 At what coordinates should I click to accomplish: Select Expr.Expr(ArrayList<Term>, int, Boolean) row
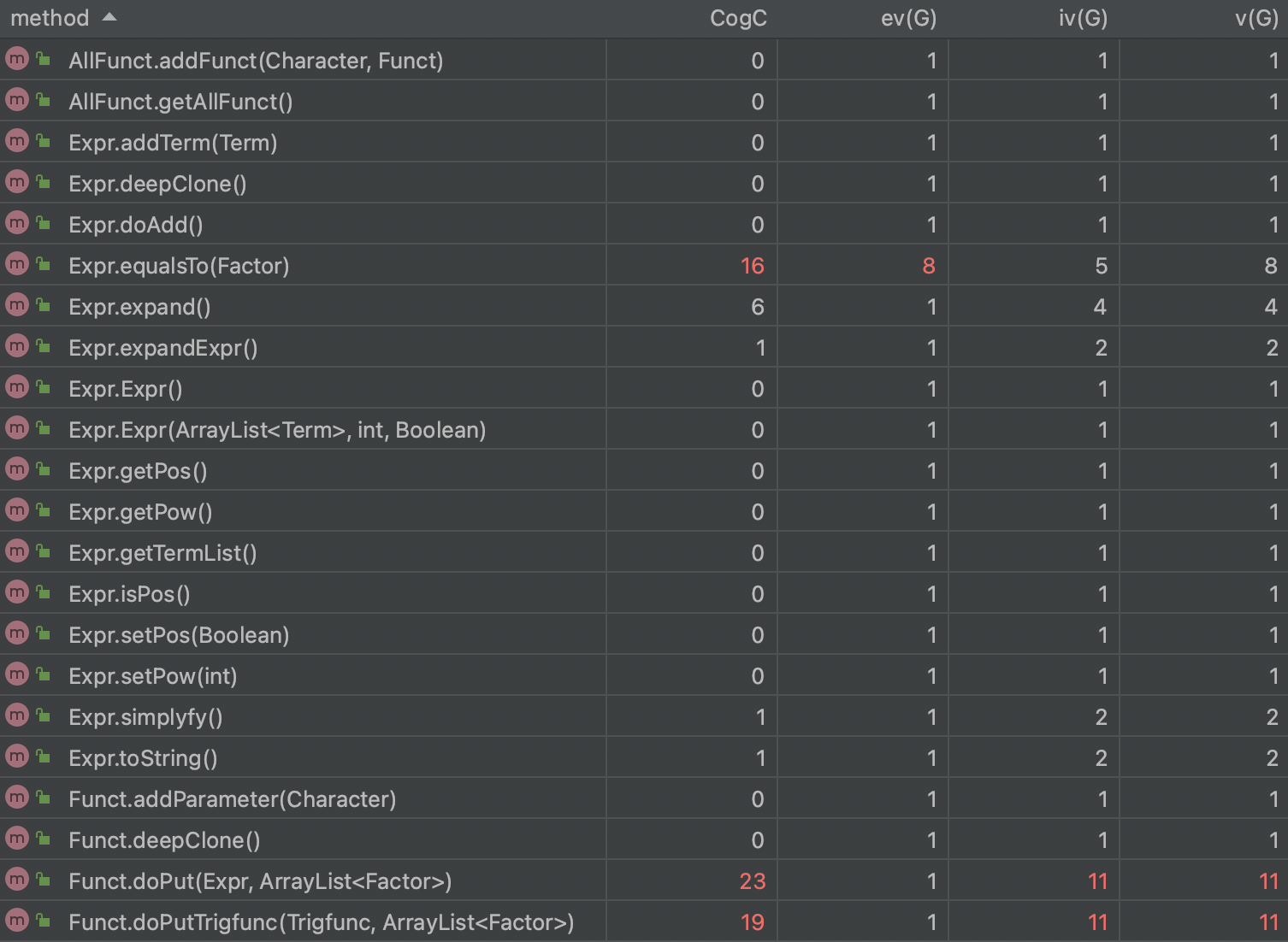pos(644,429)
